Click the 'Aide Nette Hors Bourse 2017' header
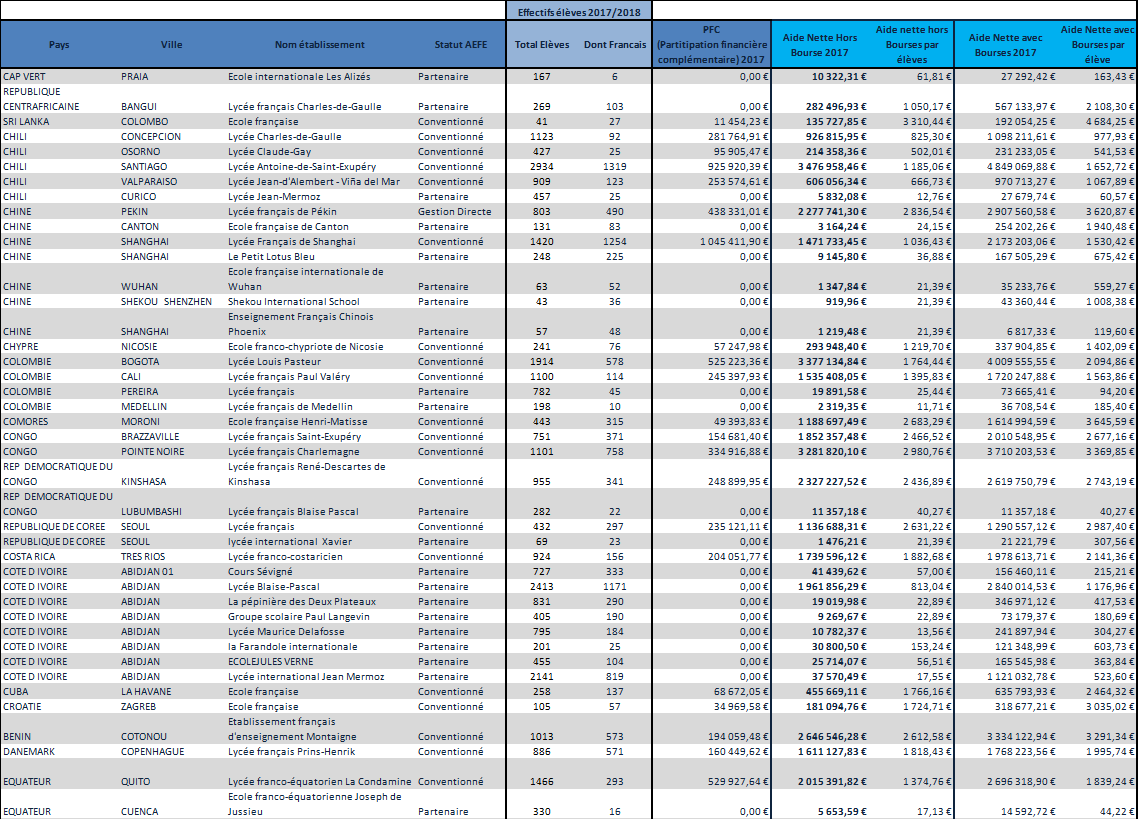 coord(818,45)
